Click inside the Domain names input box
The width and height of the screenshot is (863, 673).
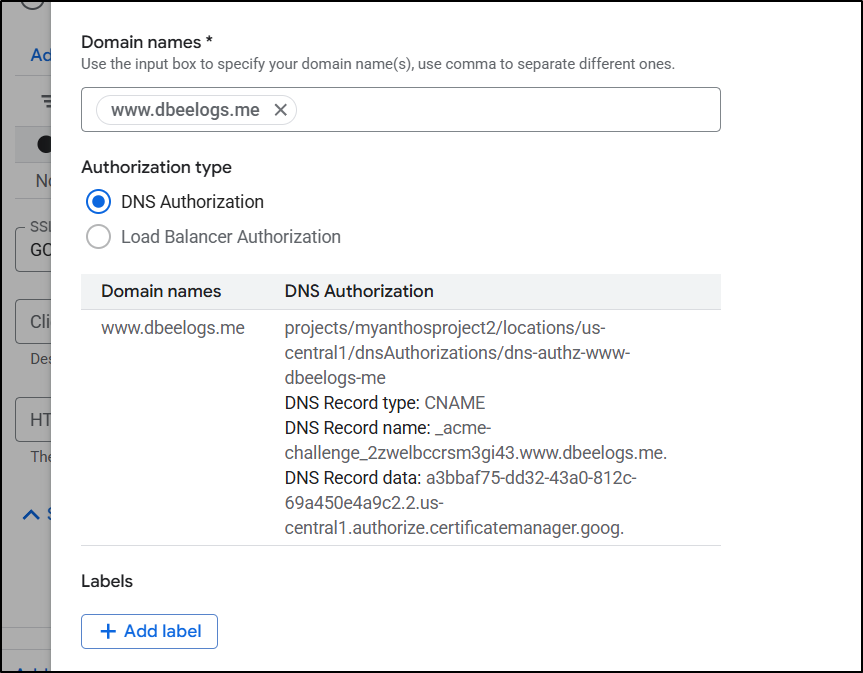[500, 110]
